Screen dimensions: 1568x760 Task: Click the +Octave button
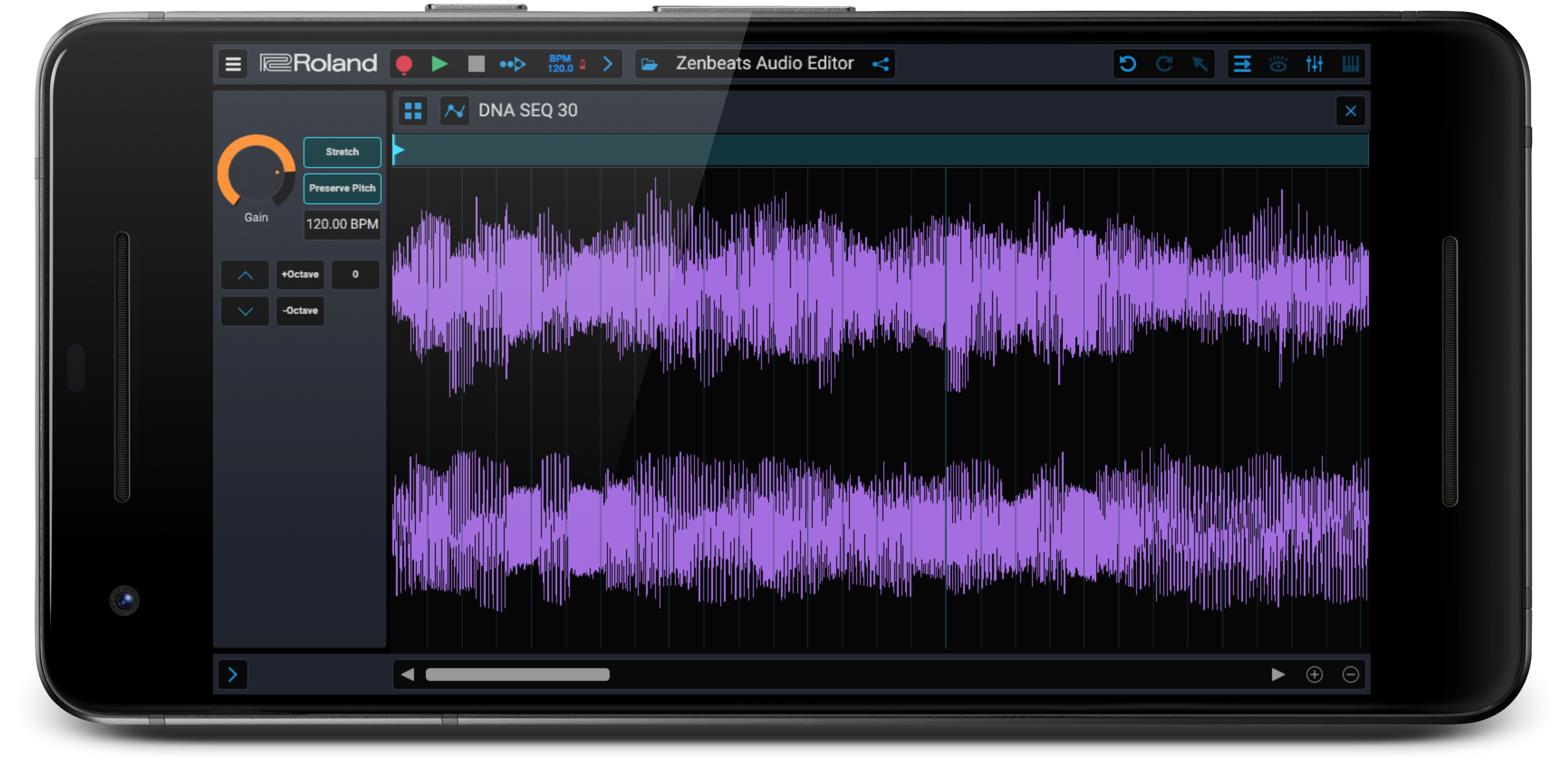click(300, 275)
